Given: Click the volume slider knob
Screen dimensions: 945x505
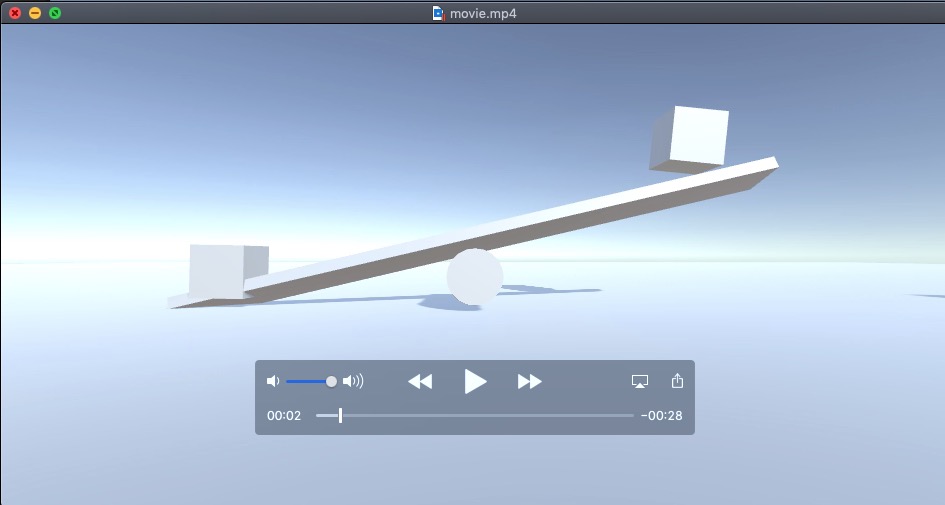Looking at the screenshot, I should 331,381.
